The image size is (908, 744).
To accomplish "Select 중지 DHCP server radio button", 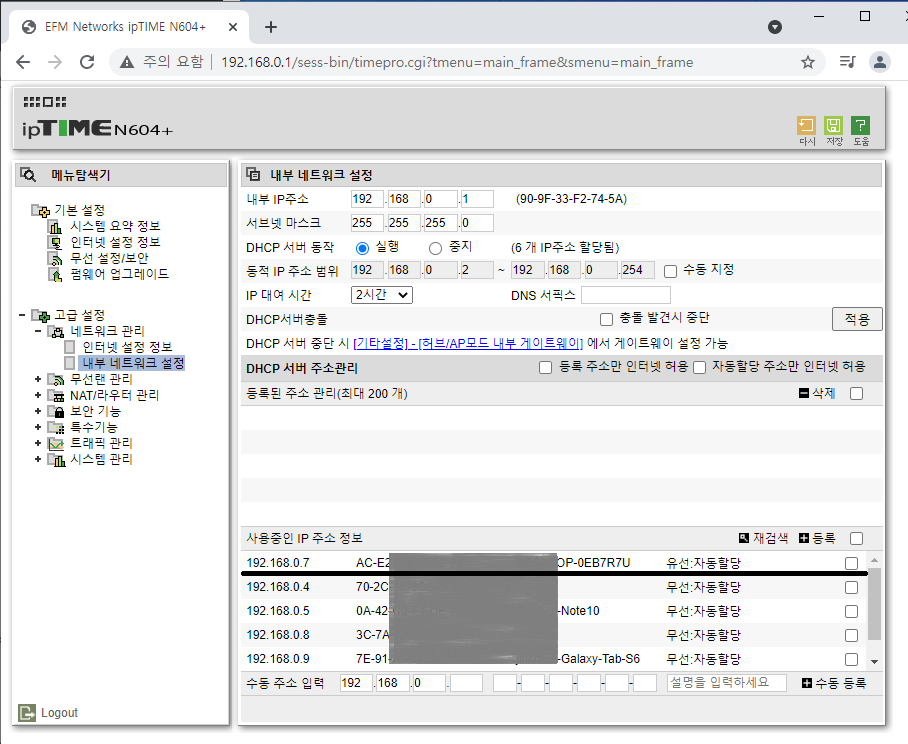I will (435, 248).
